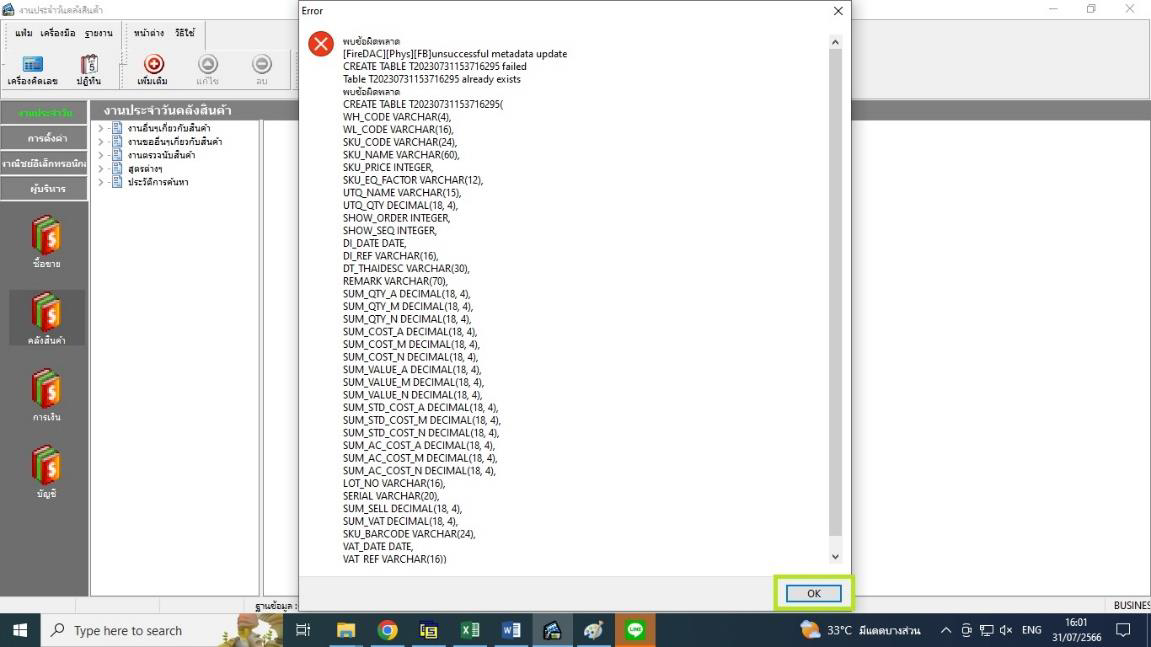Screen dimensions: 1151x647
Task: Open the calculator (เครื่องคิดเลข) tool
Action: (x=32, y=66)
